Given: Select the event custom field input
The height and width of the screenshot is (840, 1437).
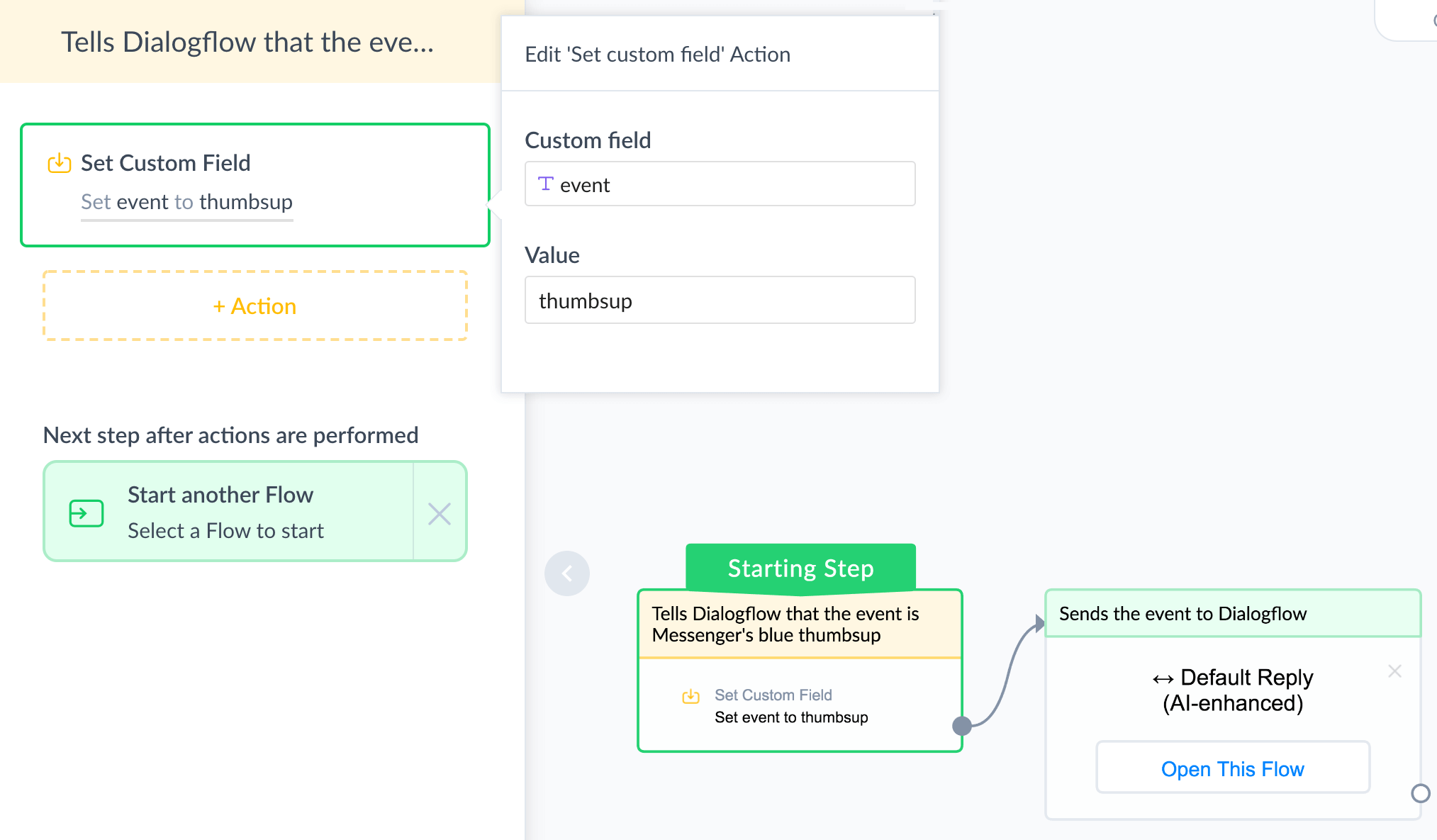Looking at the screenshot, I should point(719,184).
